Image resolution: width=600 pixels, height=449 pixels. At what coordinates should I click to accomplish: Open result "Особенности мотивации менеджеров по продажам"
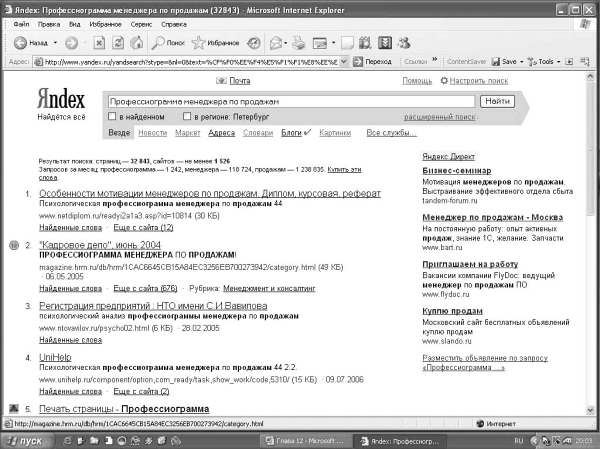click(210, 193)
